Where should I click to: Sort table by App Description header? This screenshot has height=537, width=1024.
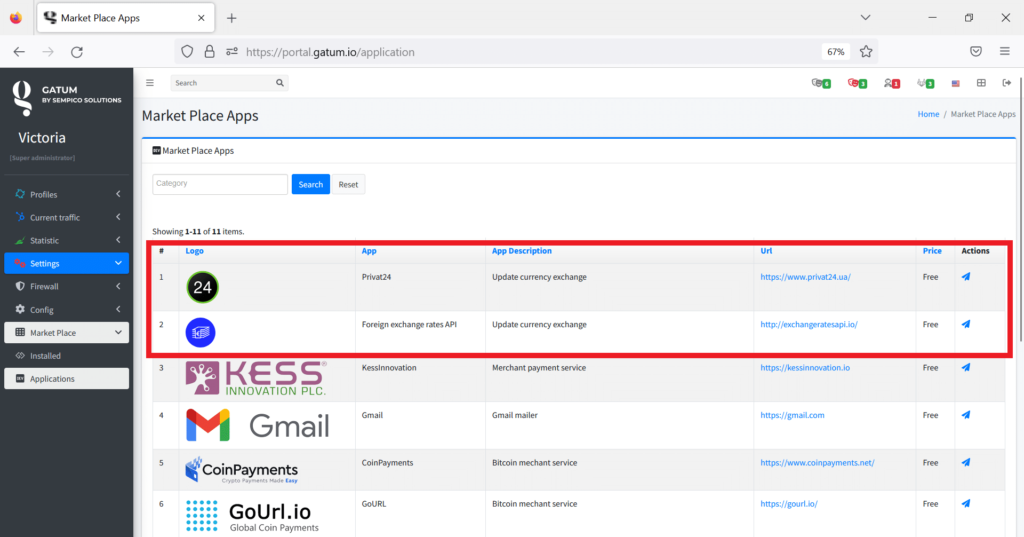click(x=522, y=251)
